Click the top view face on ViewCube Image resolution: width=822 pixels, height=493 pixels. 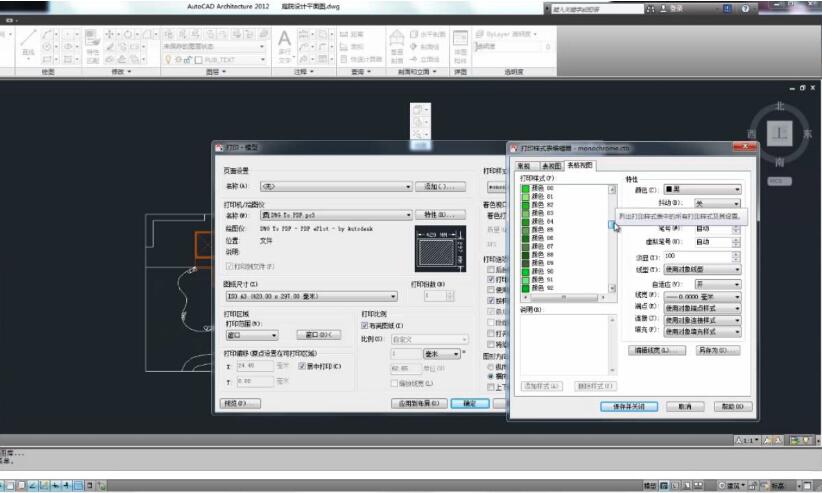pyautogui.click(x=779, y=132)
